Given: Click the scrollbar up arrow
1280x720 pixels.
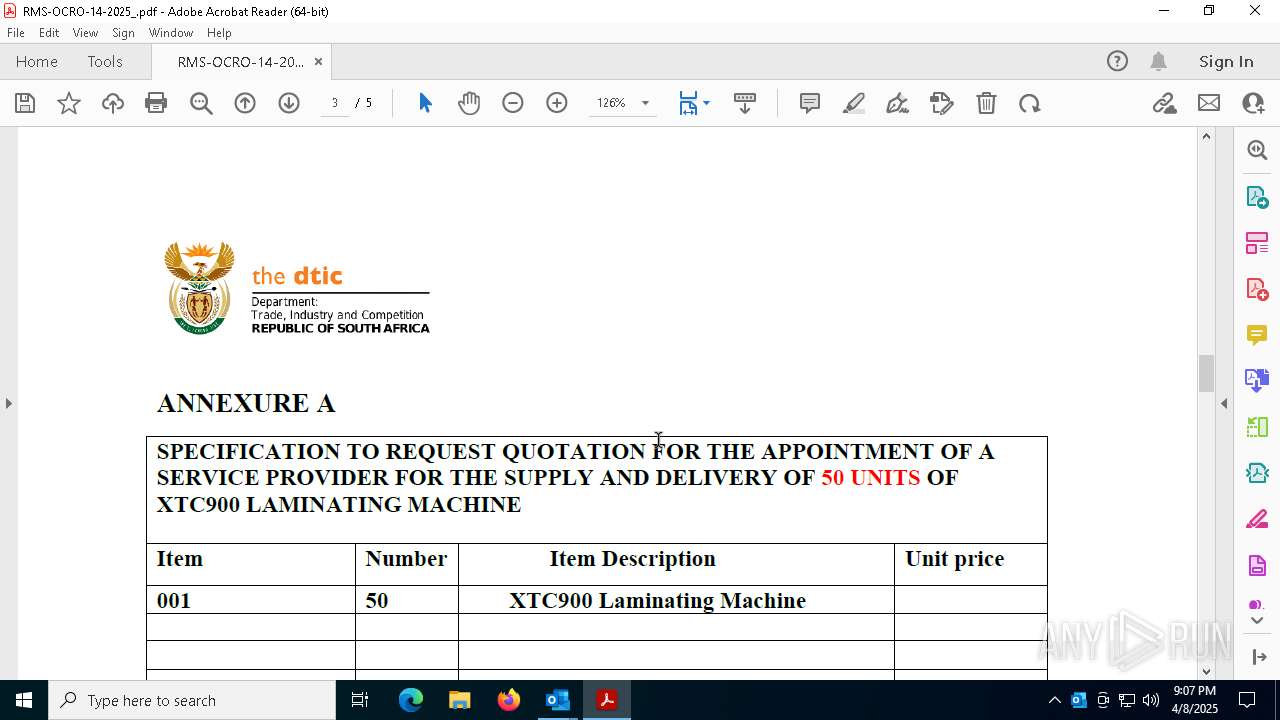Looking at the screenshot, I should click(1206, 136).
